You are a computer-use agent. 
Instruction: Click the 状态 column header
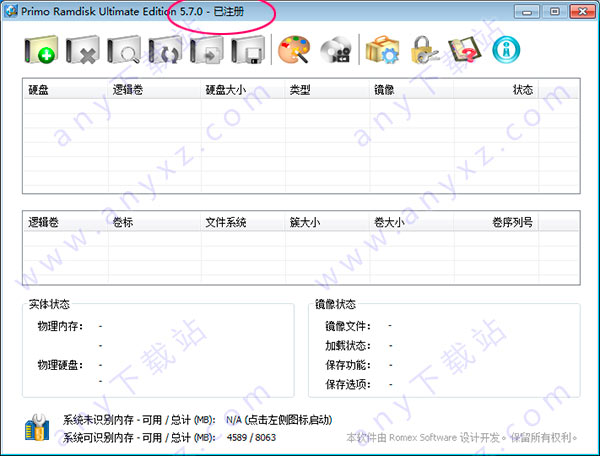(496, 90)
